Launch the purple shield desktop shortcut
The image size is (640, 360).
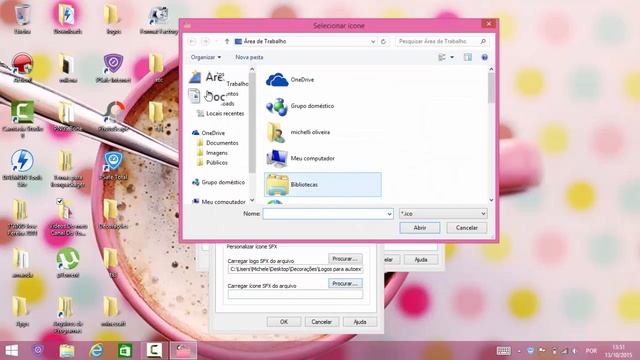113,68
